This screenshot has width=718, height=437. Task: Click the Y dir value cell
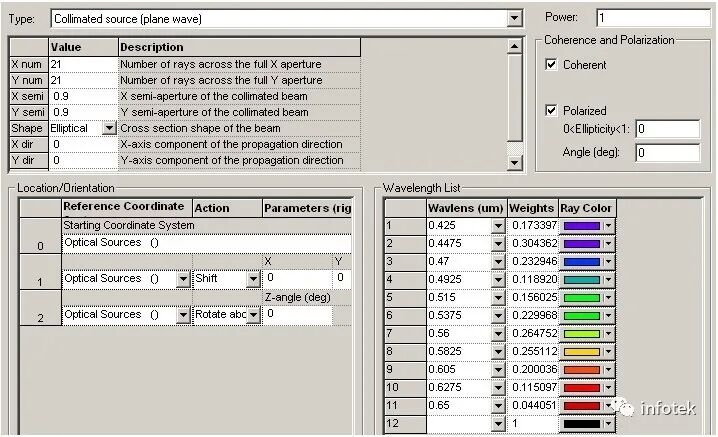83,160
